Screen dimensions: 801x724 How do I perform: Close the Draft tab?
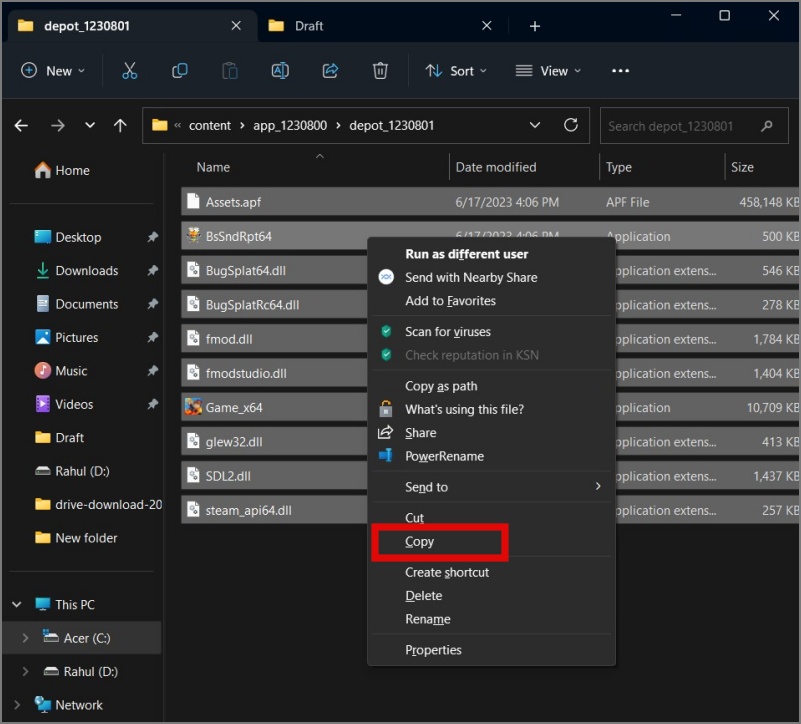[486, 26]
